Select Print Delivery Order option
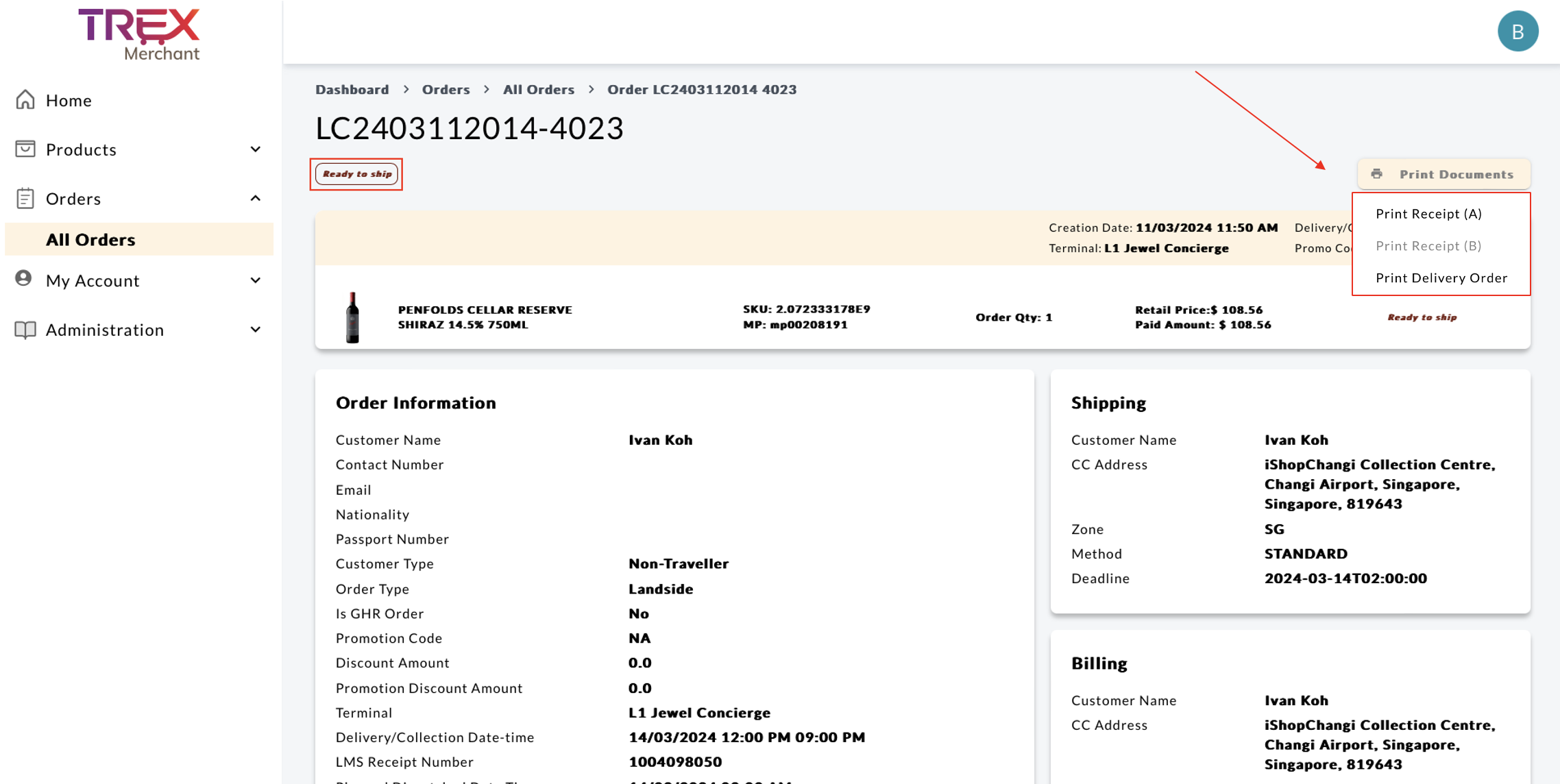 [x=1441, y=278]
